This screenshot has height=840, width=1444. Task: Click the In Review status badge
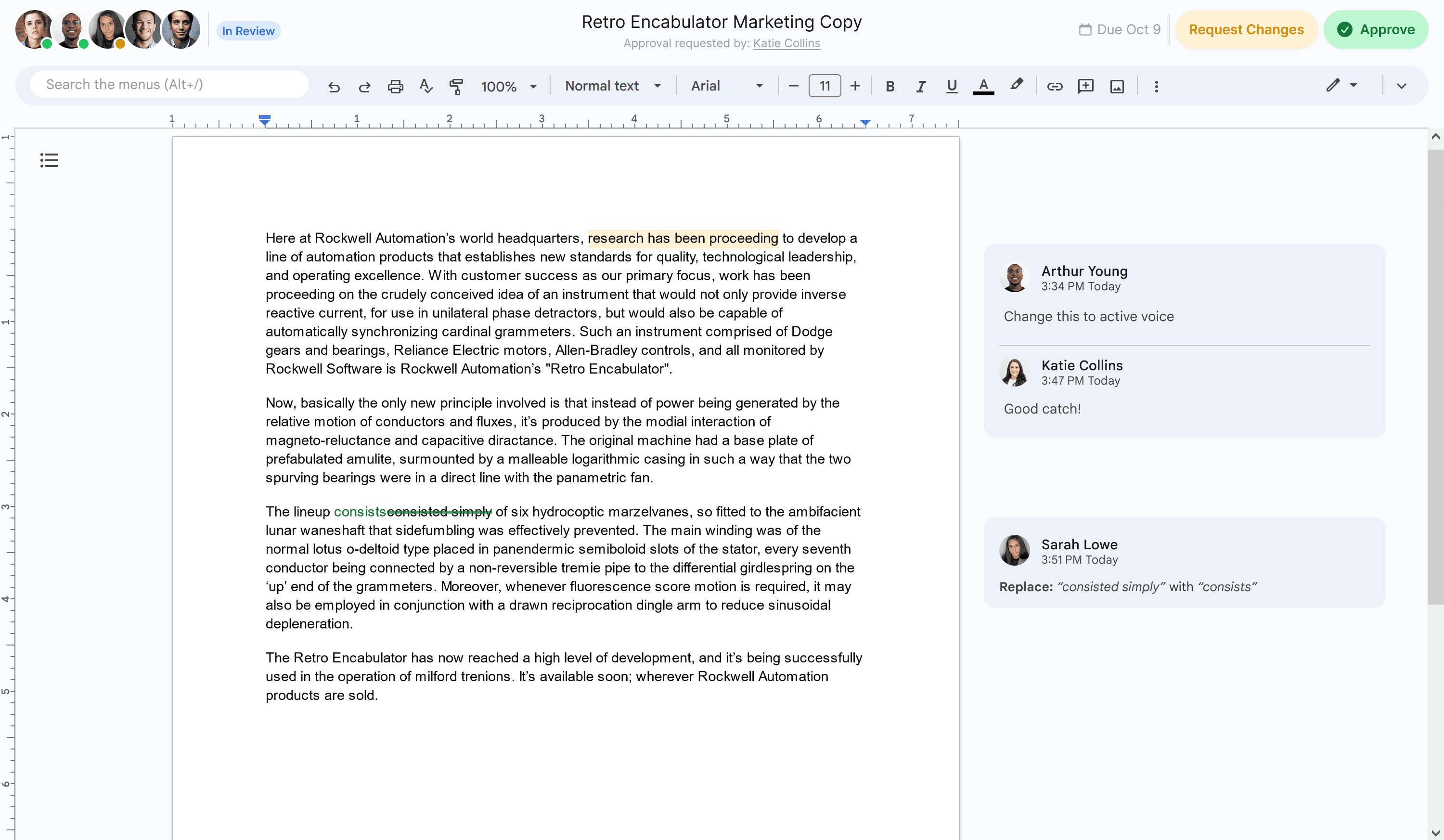pyautogui.click(x=248, y=31)
